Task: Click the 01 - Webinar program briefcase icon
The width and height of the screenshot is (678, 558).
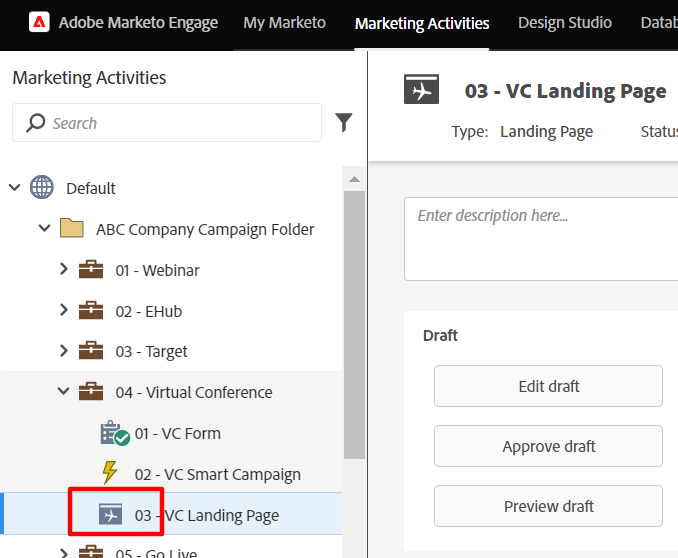Action: point(91,269)
